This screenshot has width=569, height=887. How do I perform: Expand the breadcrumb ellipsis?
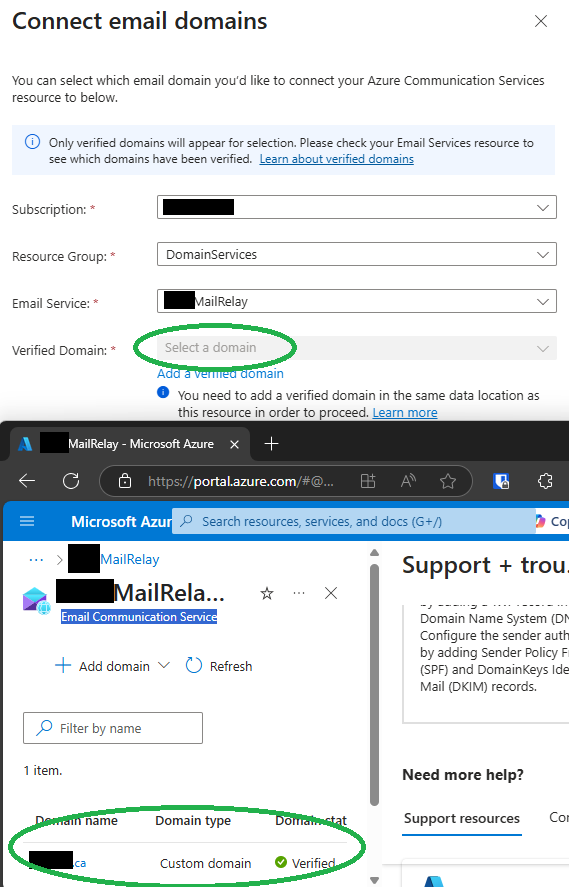36,559
